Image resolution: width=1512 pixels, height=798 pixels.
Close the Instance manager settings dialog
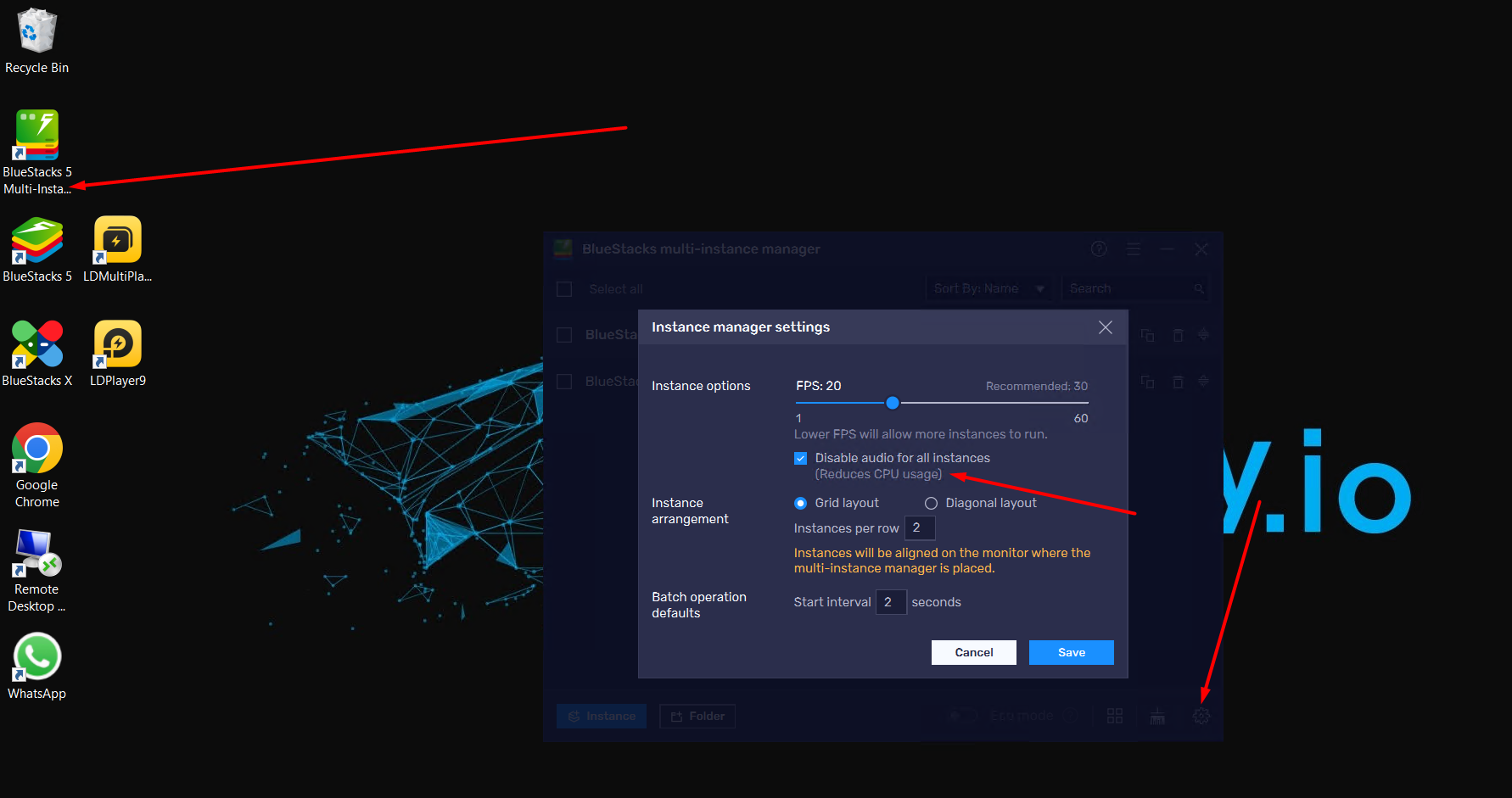(1105, 327)
